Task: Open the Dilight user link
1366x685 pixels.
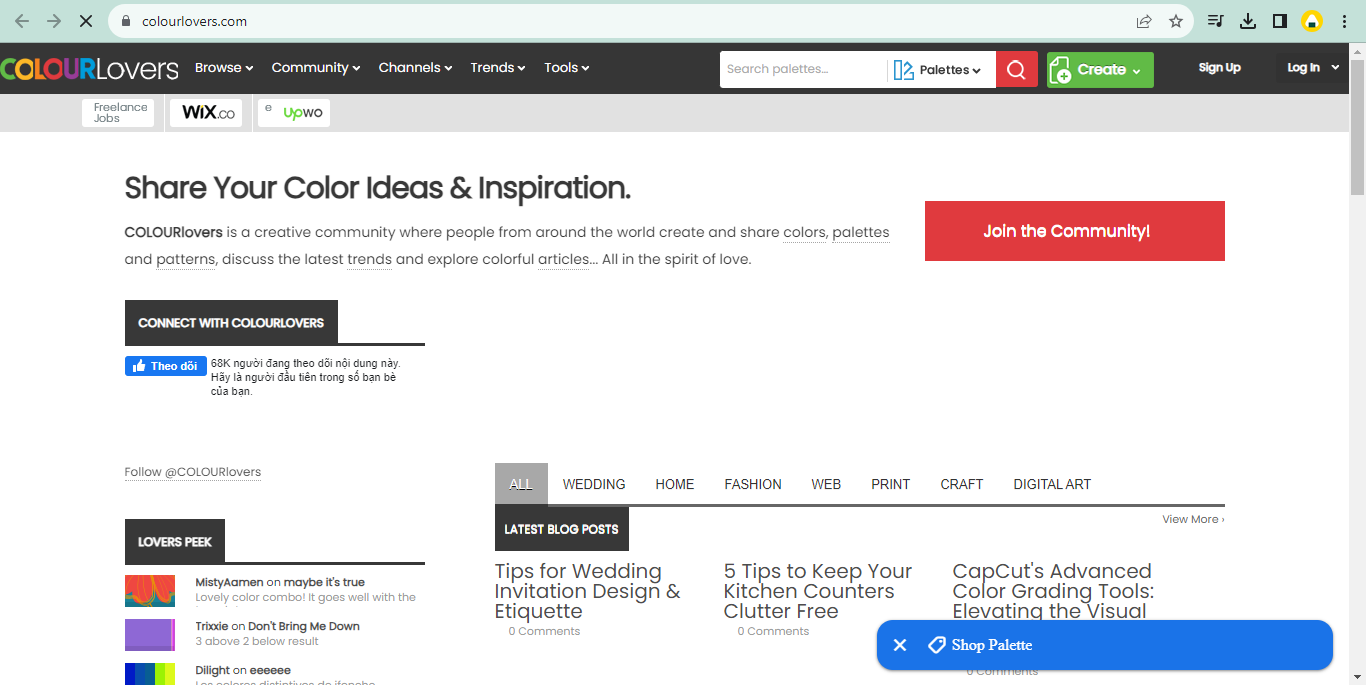Action: (213, 670)
